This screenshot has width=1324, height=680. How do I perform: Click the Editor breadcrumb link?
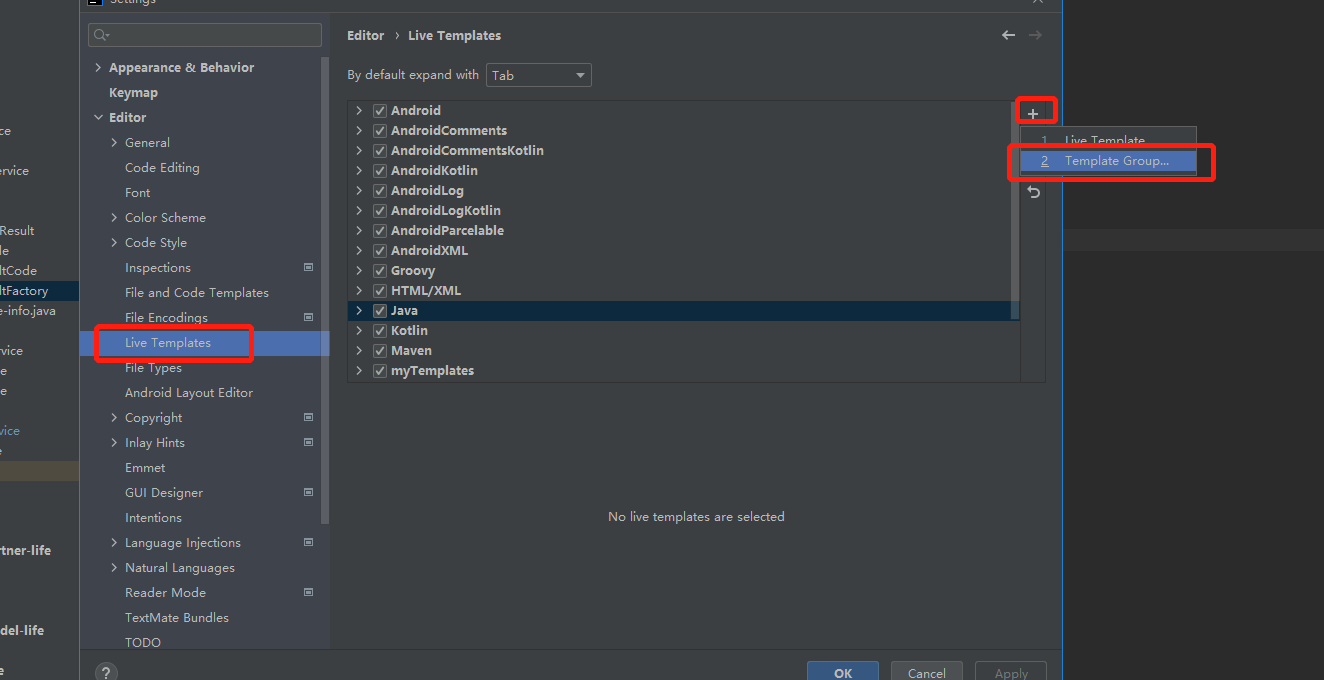365,35
